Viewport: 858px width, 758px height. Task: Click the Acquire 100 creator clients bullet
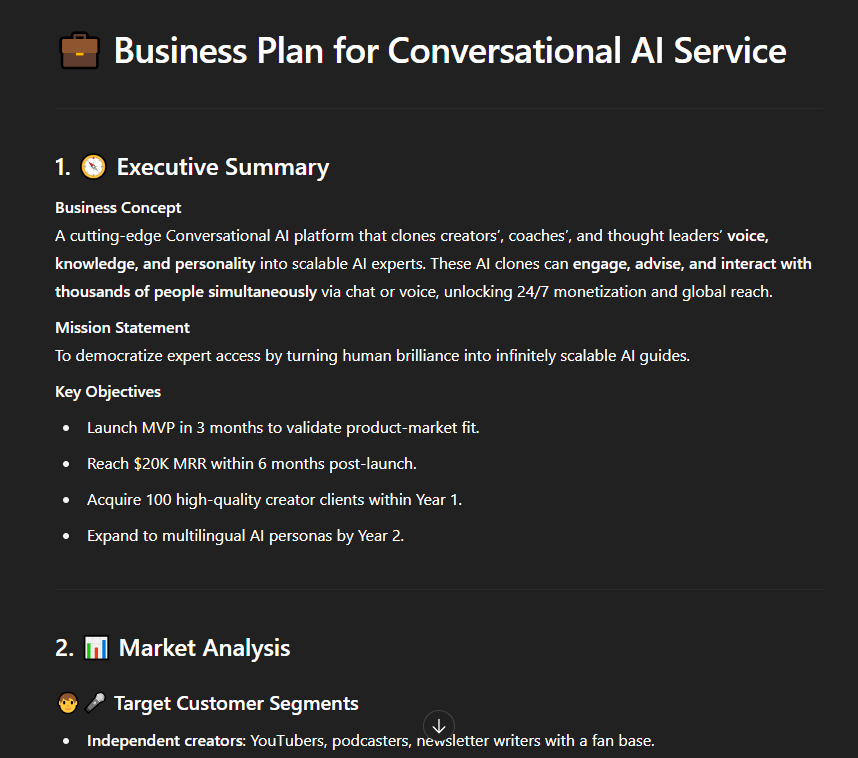(275, 500)
